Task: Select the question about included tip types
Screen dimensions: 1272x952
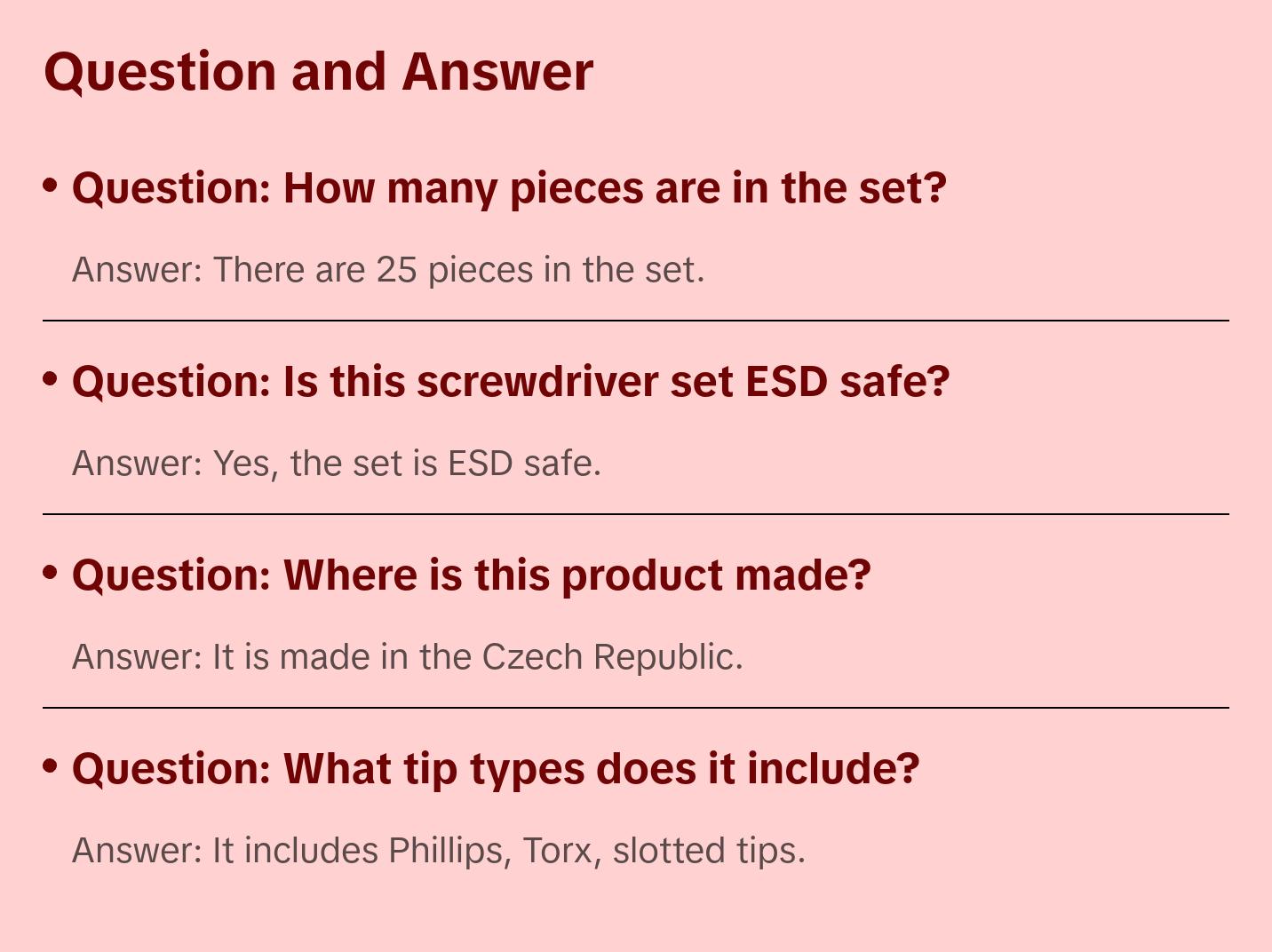Action: tap(495, 769)
